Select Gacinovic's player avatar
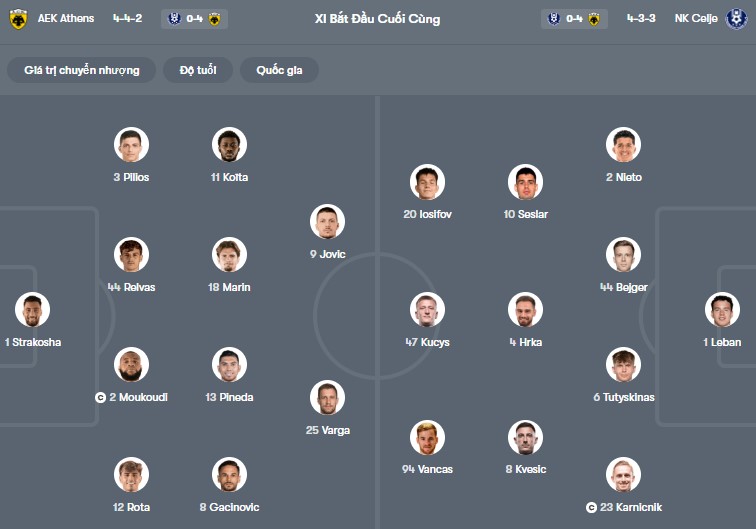756x529 pixels. click(229, 475)
